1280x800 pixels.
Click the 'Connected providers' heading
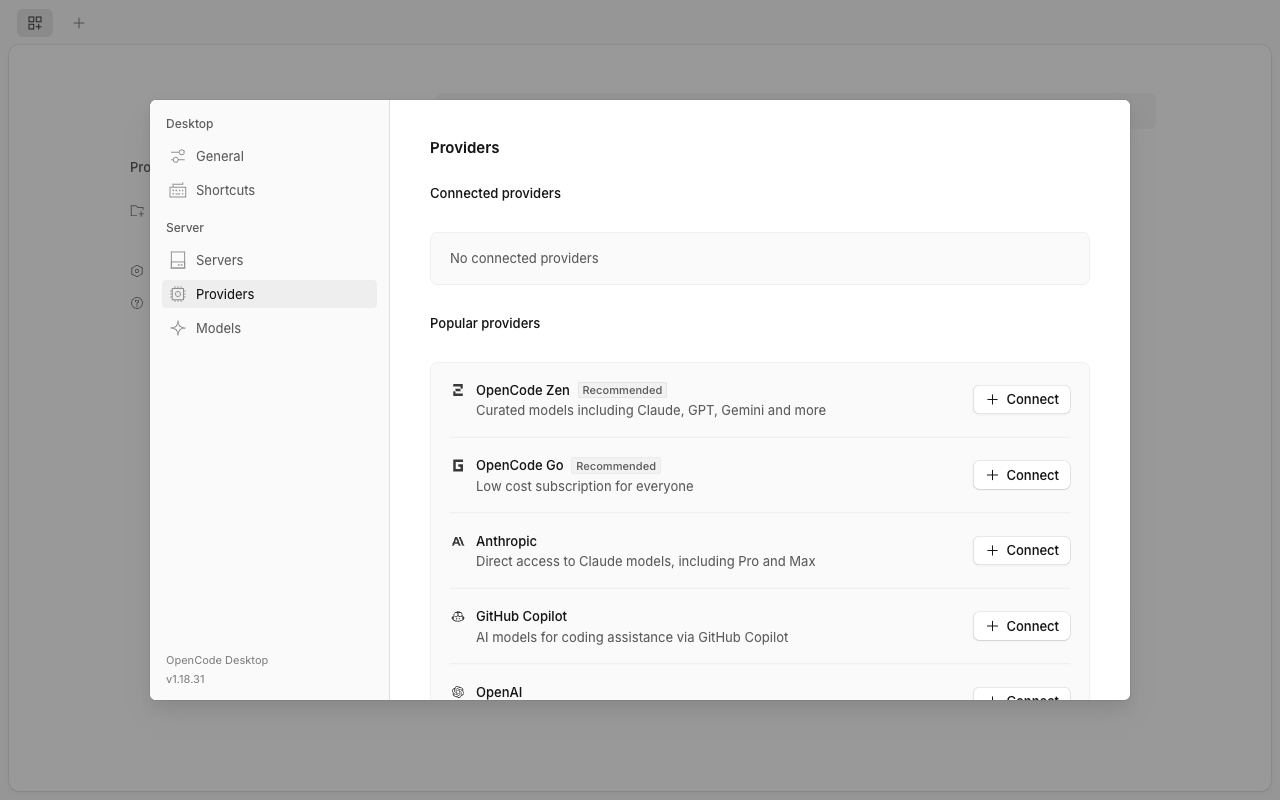[x=495, y=193]
